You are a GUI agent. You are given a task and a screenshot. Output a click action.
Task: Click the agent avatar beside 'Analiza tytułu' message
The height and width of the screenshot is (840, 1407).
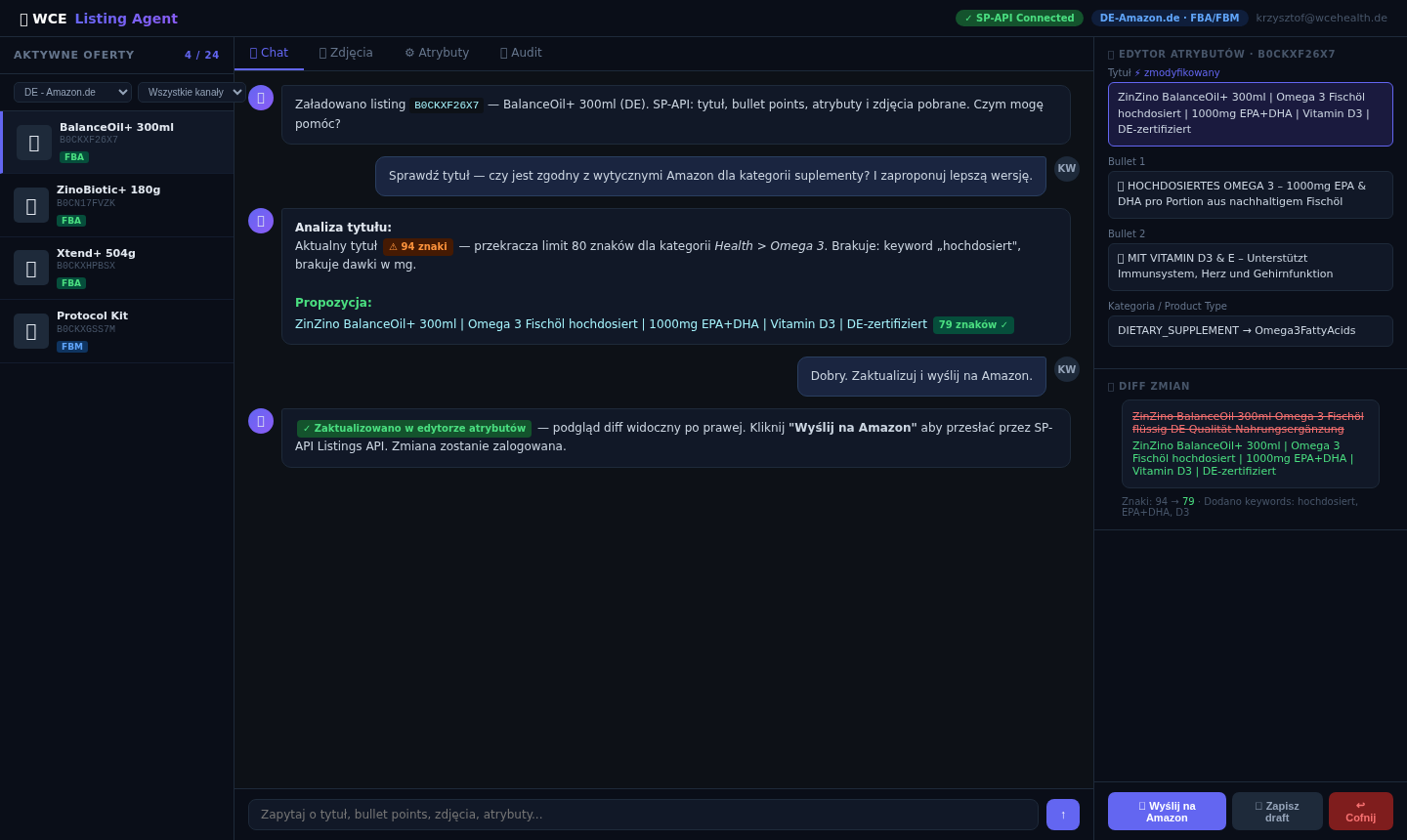[261, 221]
